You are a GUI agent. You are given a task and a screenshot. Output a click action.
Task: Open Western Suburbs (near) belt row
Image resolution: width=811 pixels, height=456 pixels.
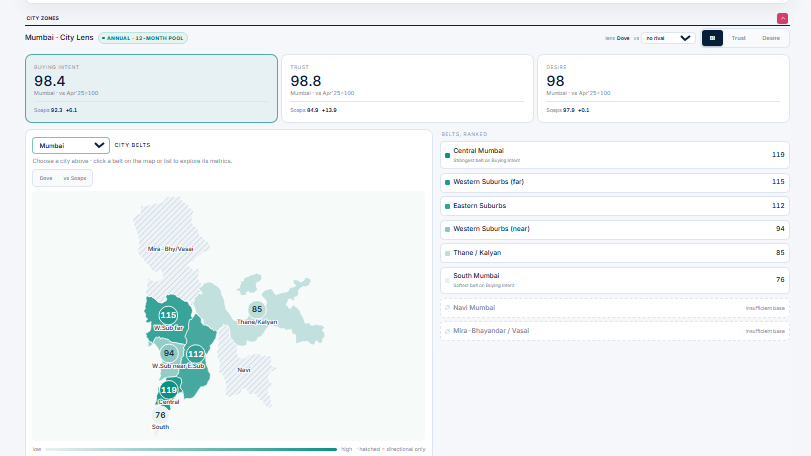(x=615, y=230)
